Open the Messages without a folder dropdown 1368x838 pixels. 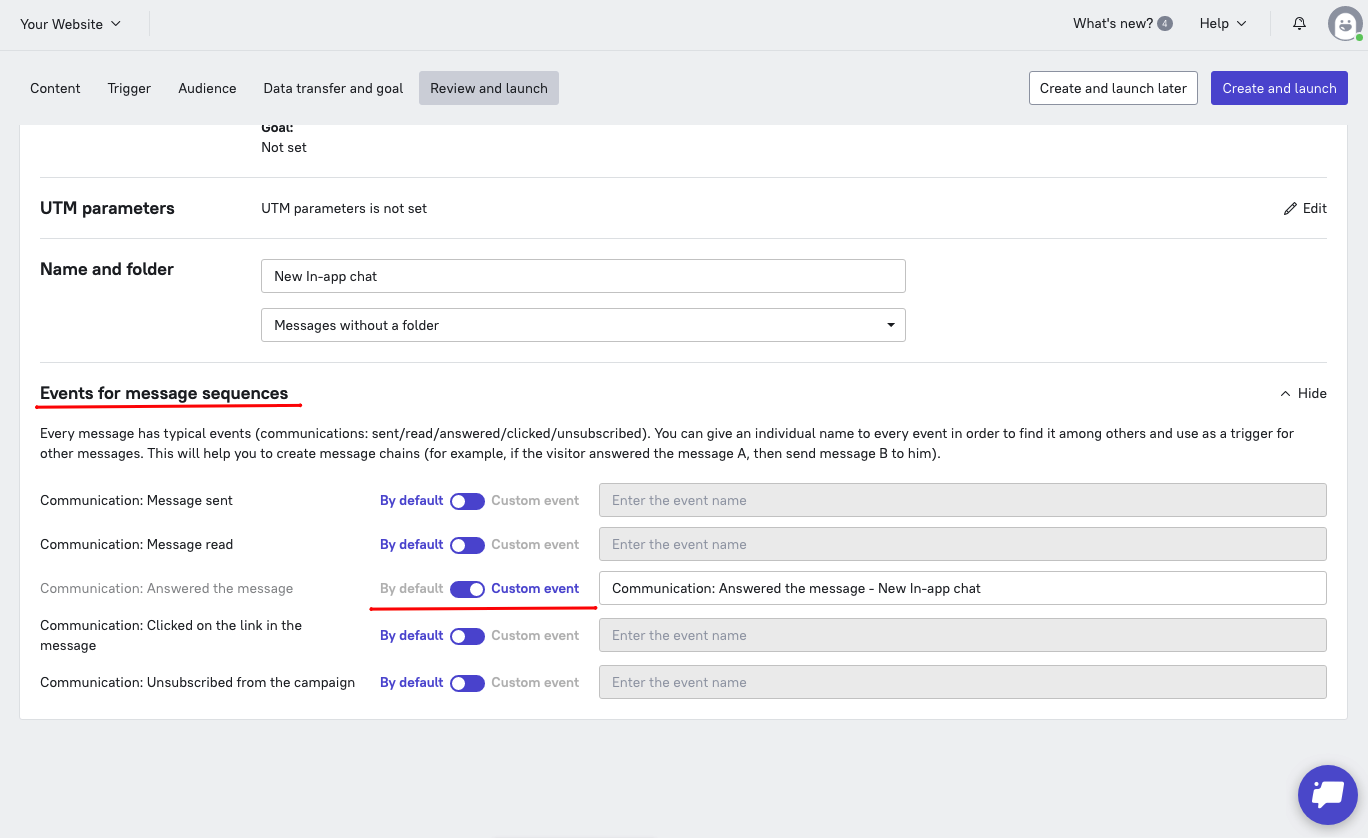point(583,325)
